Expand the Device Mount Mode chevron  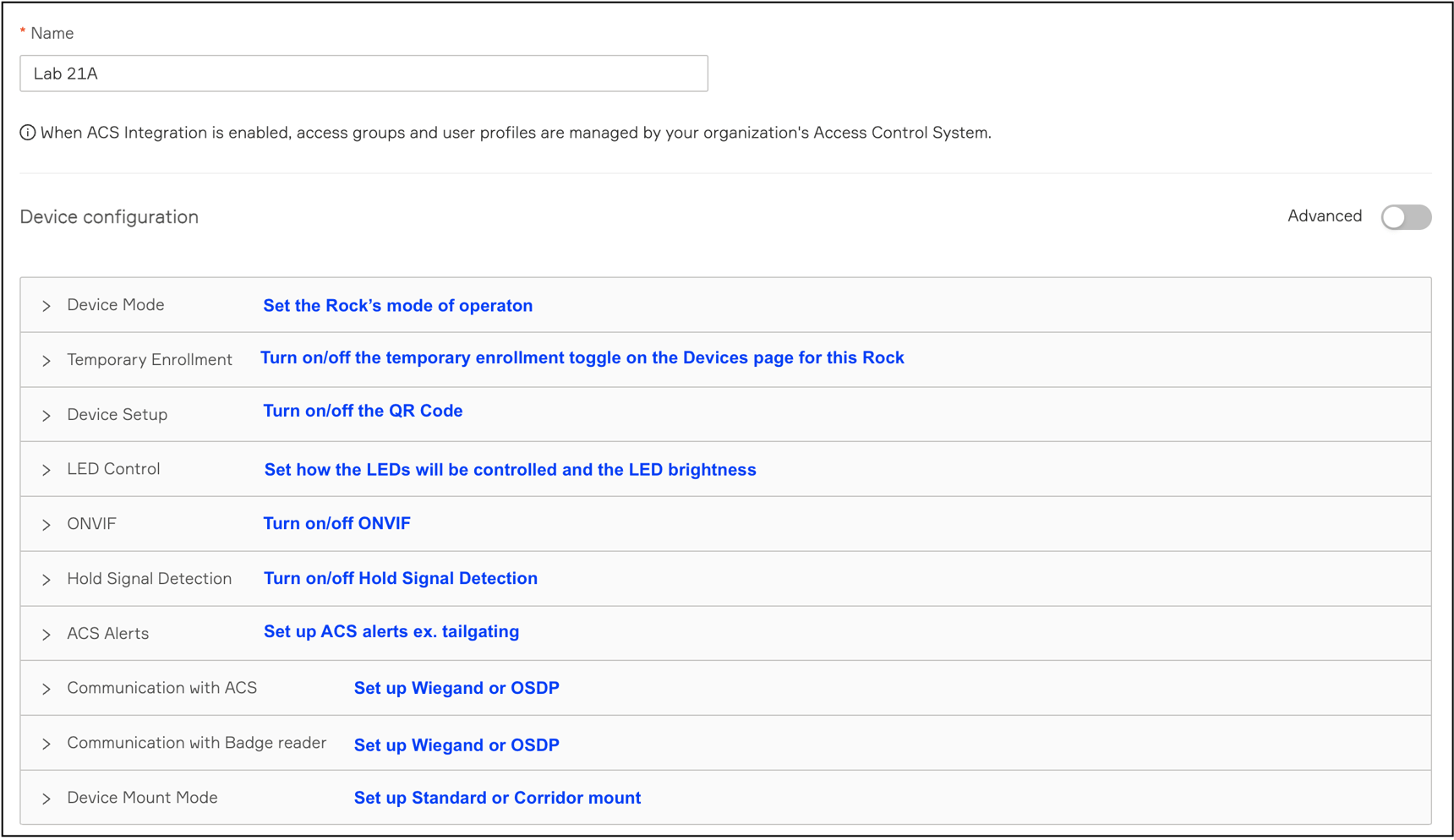[46, 799]
